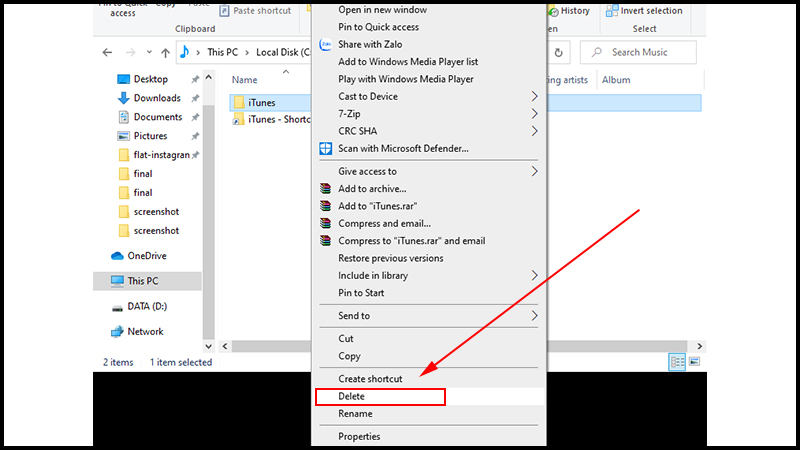
Task: Click the This PC monitor icon in sidebar
Action: tap(117, 281)
